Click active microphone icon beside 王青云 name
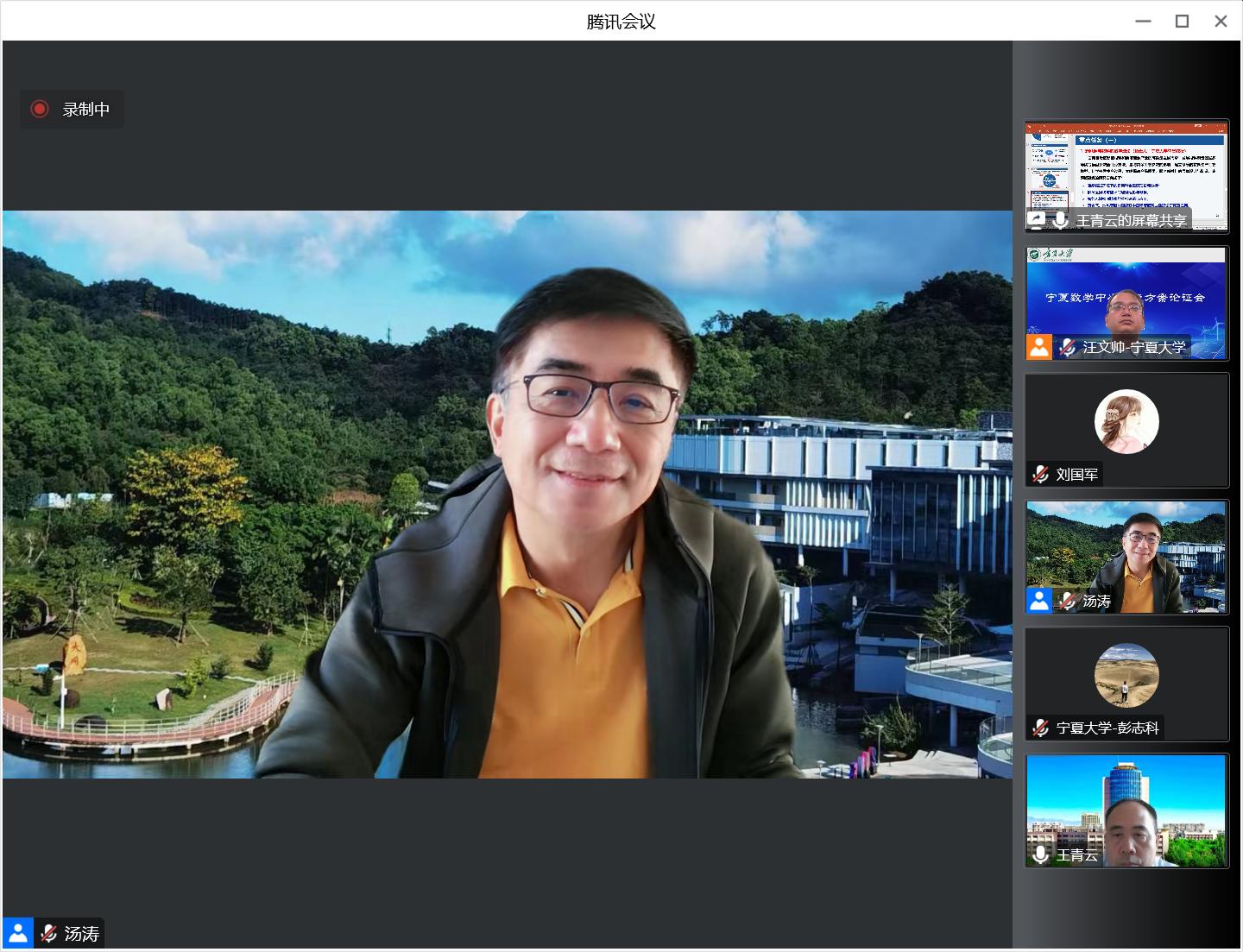This screenshot has width=1243, height=952. [x=1041, y=854]
